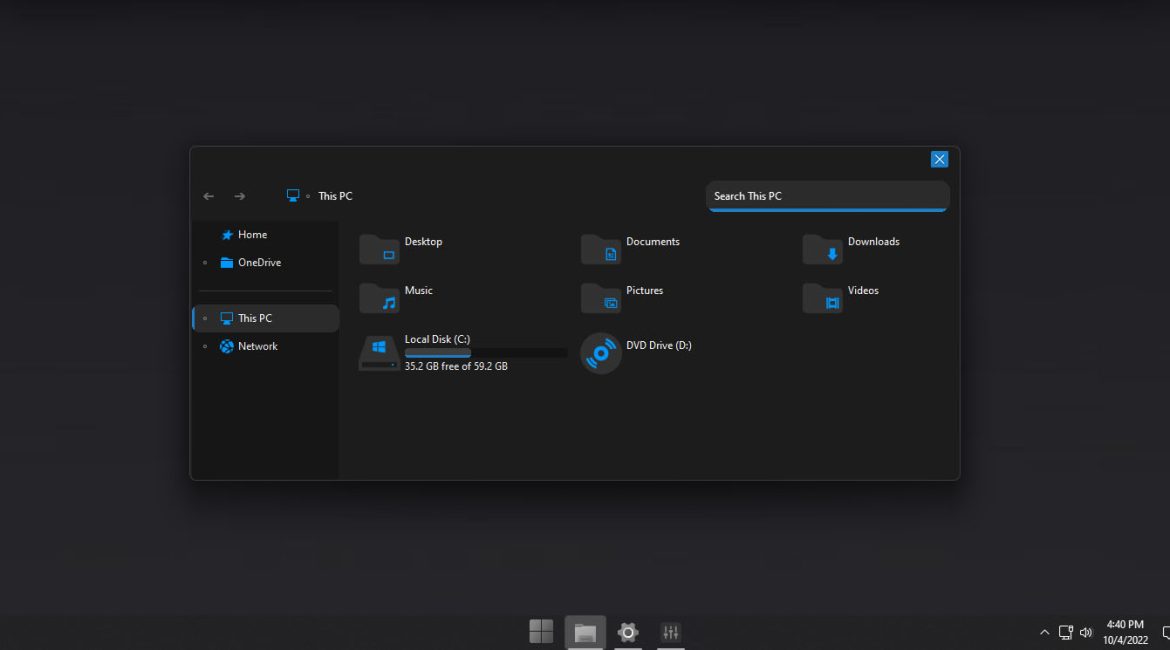
Task: Open the Pictures folder icon
Action: pos(601,298)
